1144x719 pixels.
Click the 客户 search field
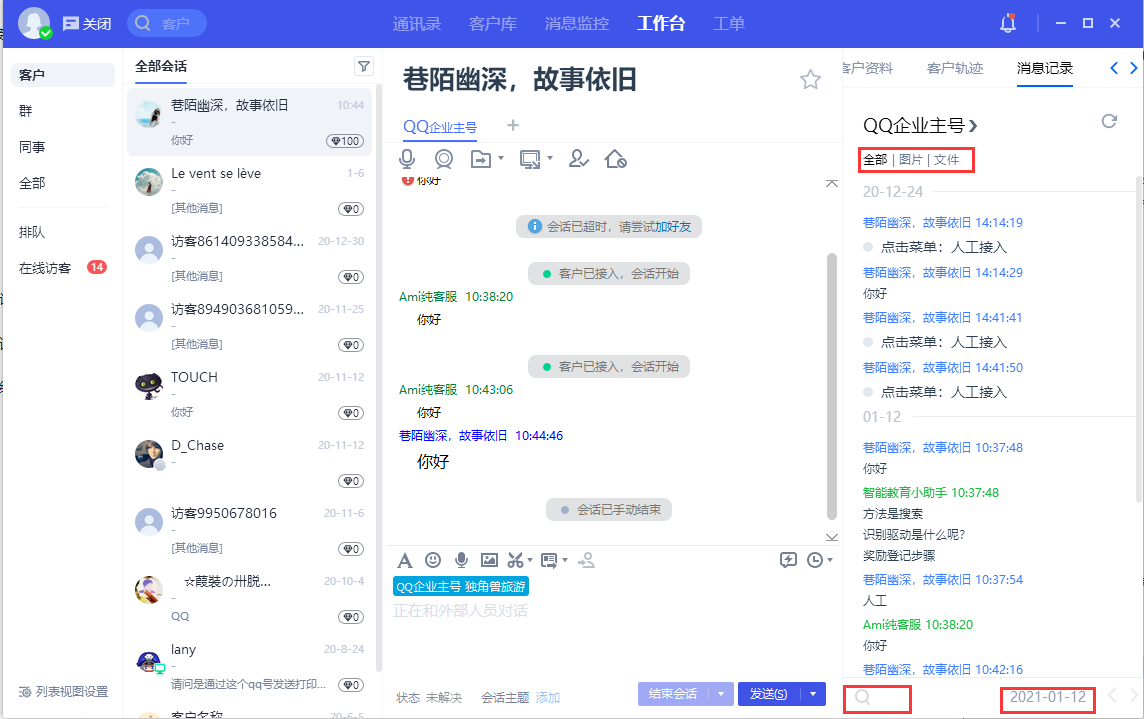[x=167, y=23]
